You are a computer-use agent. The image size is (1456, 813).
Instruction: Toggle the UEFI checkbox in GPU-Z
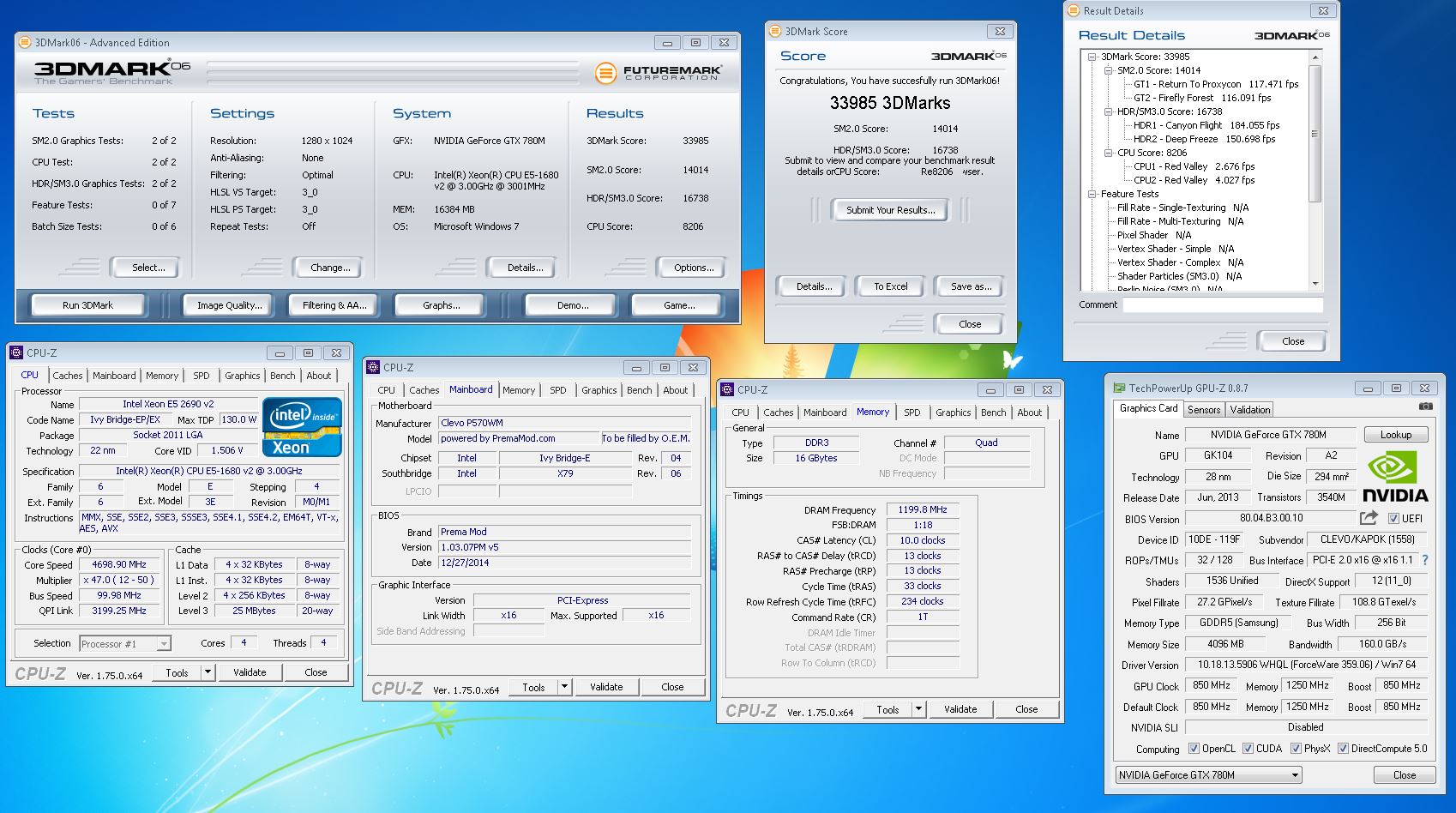(1393, 518)
